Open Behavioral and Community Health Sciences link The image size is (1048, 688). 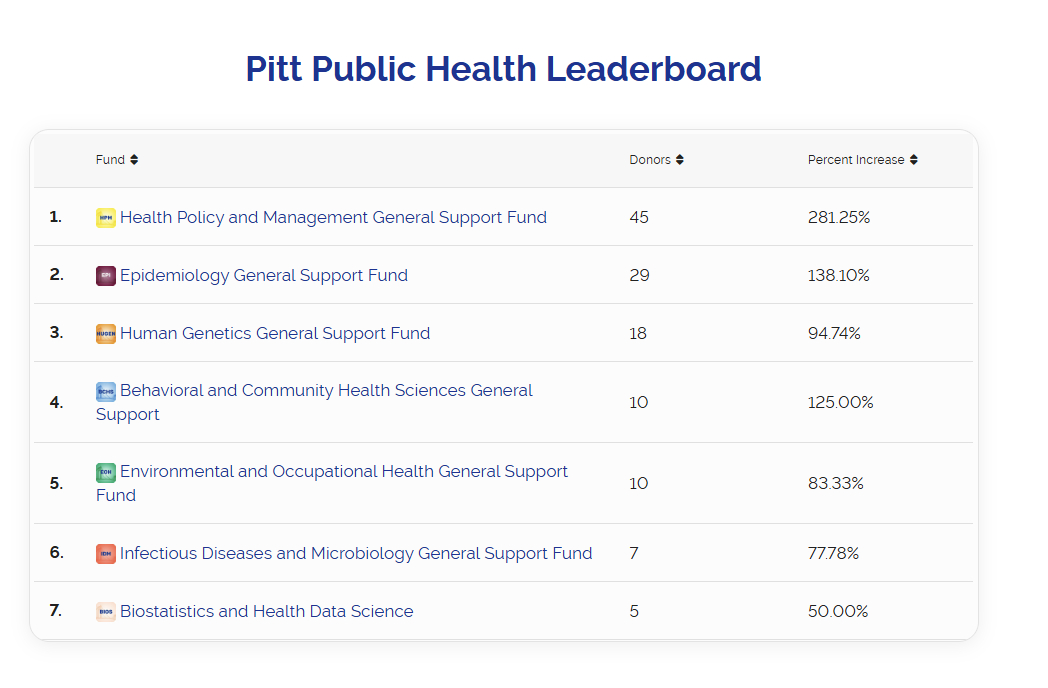pyautogui.click(x=326, y=391)
